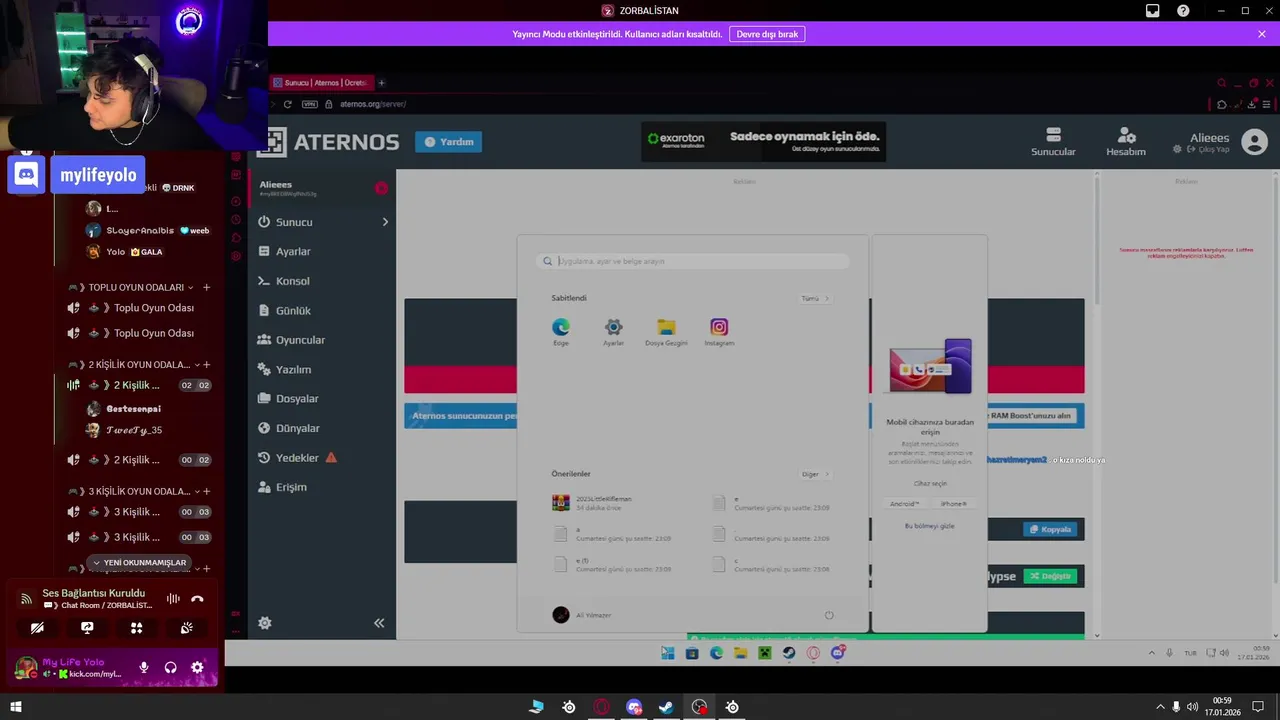Add channel to TOPLU OYUN ODALARI
This screenshot has width=1280, height=720.
tap(207, 287)
